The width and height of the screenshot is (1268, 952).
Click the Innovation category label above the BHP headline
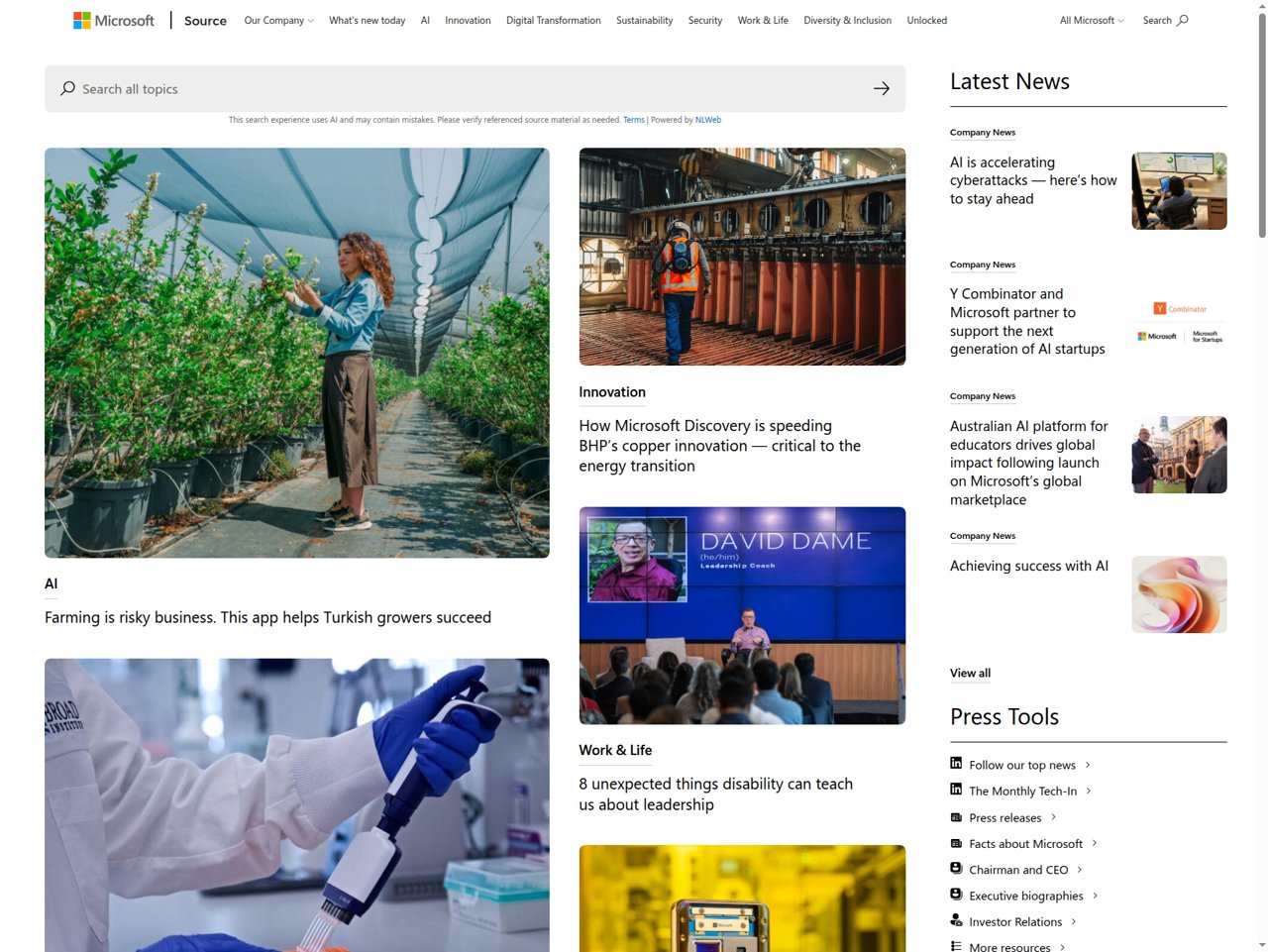click(x=612, y=392)
